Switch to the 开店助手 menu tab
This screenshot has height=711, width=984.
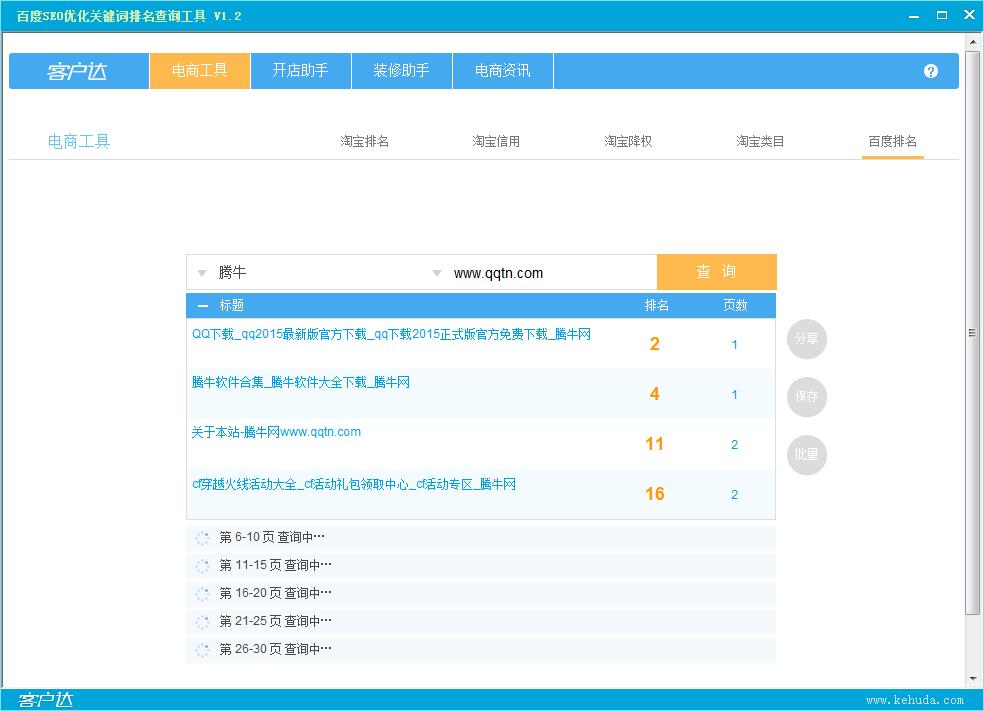300,71
